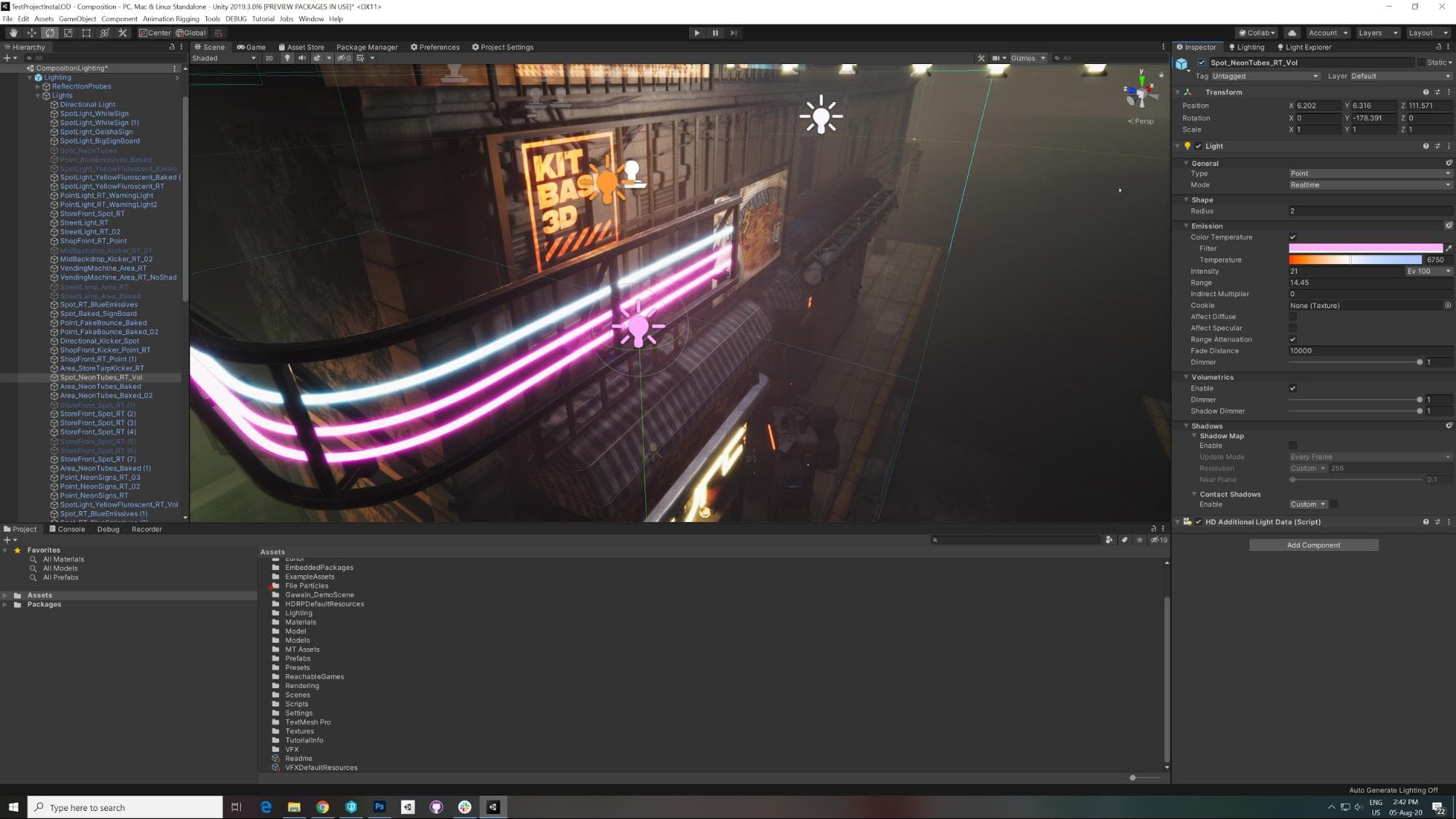This screenshot has height=819, width=1456.
Task: Select the Move tool
Action: pyautogui.click(x=31, y=33)
